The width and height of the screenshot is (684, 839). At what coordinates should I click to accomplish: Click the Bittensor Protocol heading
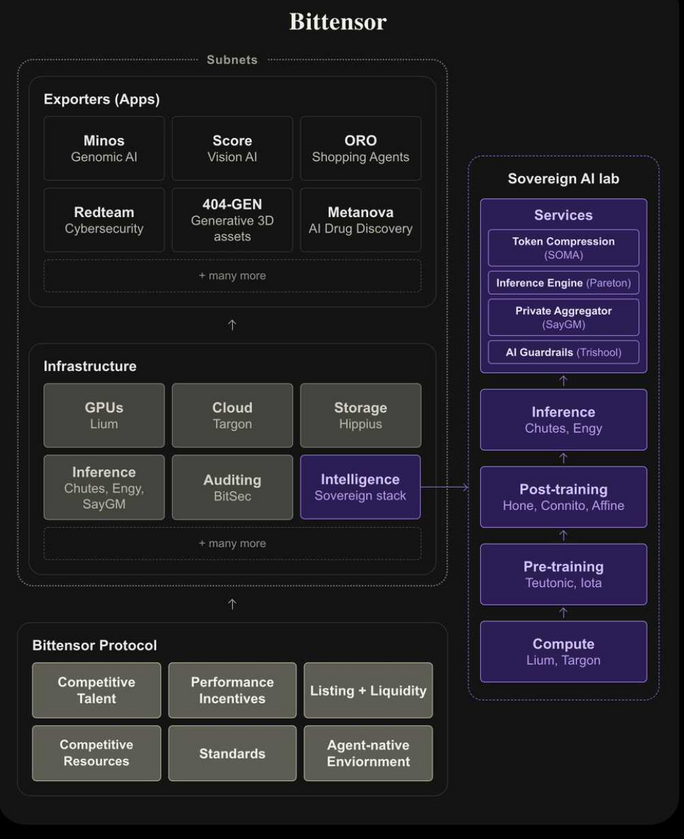[95, 645]
